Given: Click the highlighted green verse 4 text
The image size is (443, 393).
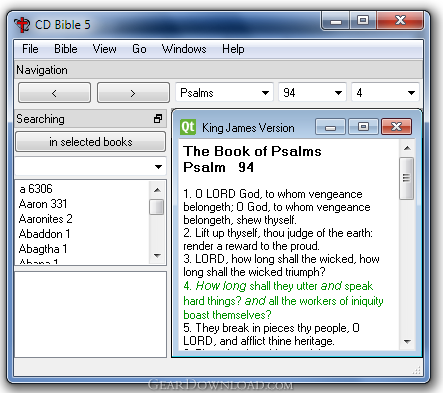Looking at the screenshot, I should click(283, 300).
